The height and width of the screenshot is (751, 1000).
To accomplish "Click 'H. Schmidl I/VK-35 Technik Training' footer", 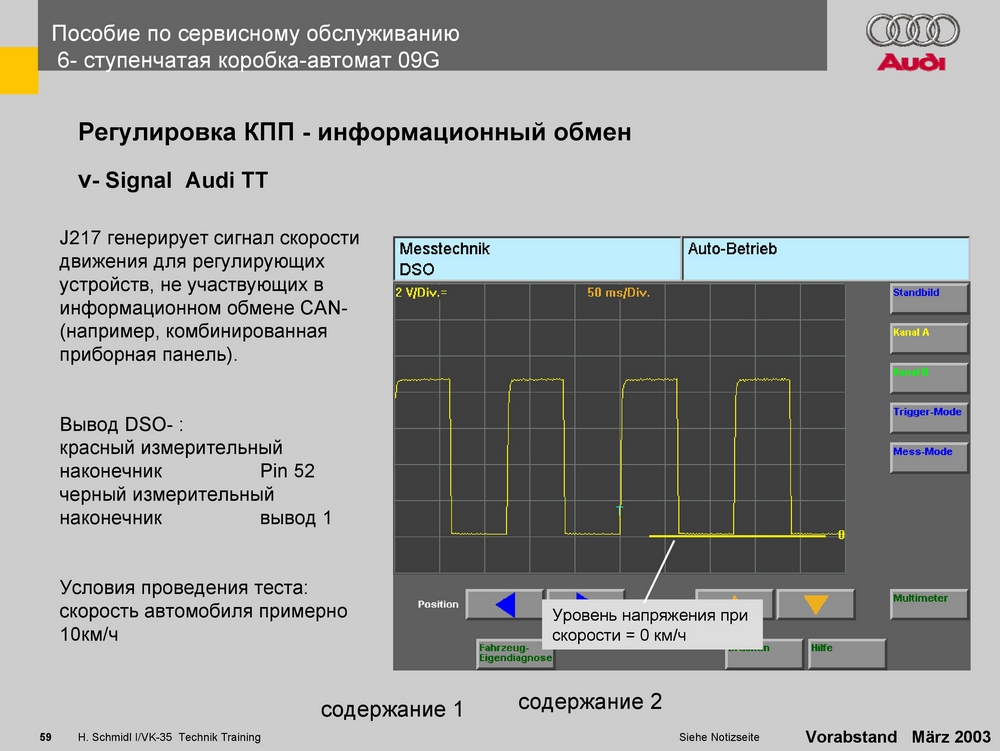I will click(169, 737).
